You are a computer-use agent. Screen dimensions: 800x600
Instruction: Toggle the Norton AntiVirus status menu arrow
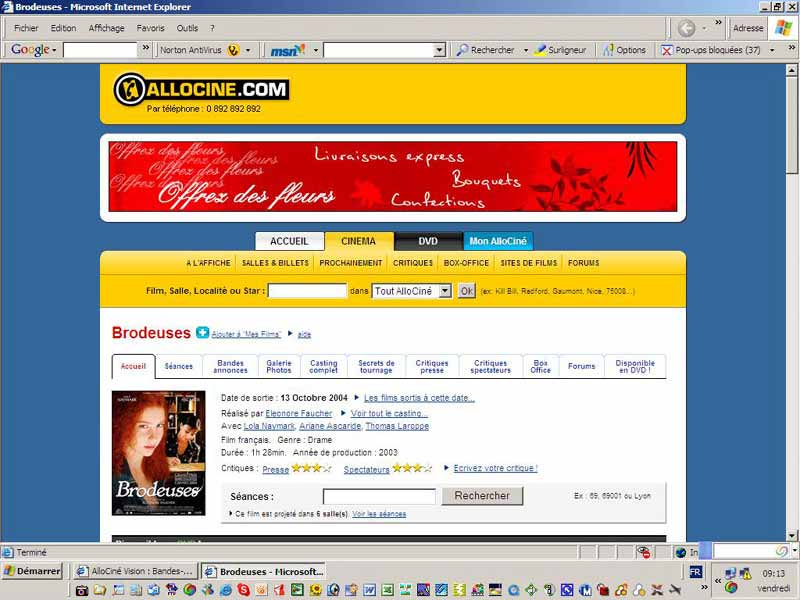pos(246,50)
